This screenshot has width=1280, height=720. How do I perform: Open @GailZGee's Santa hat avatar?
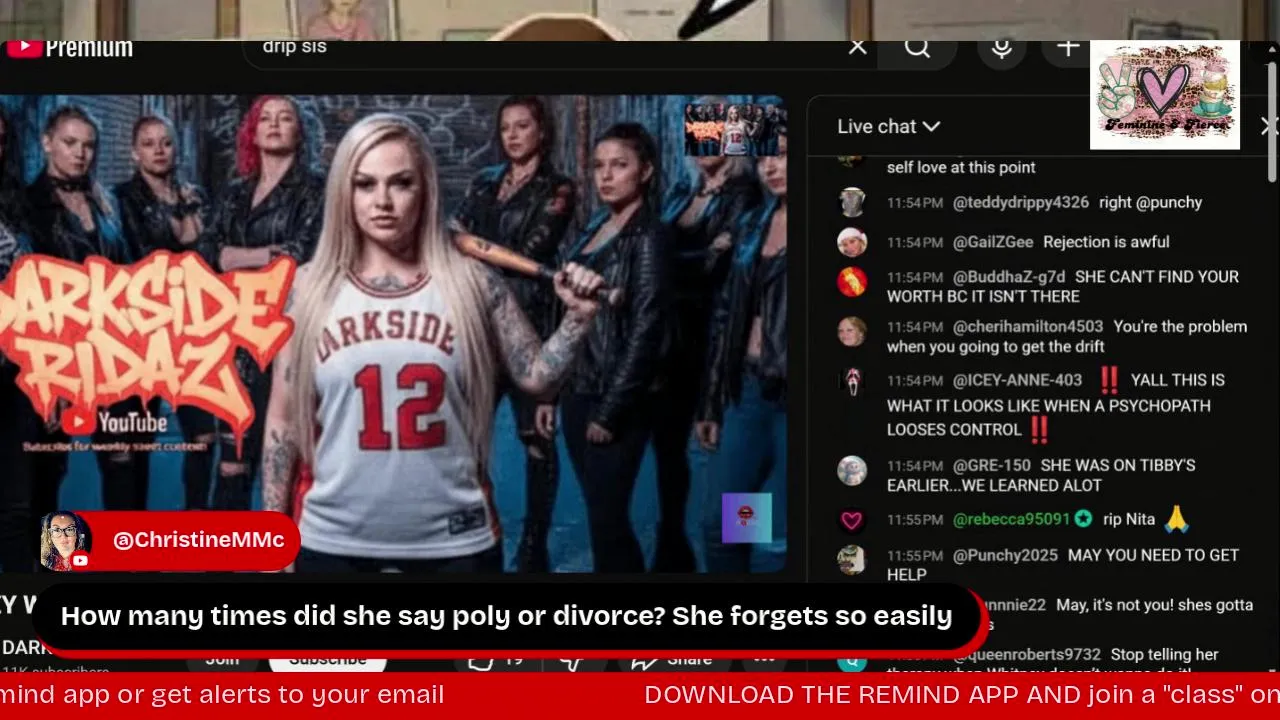852,242
